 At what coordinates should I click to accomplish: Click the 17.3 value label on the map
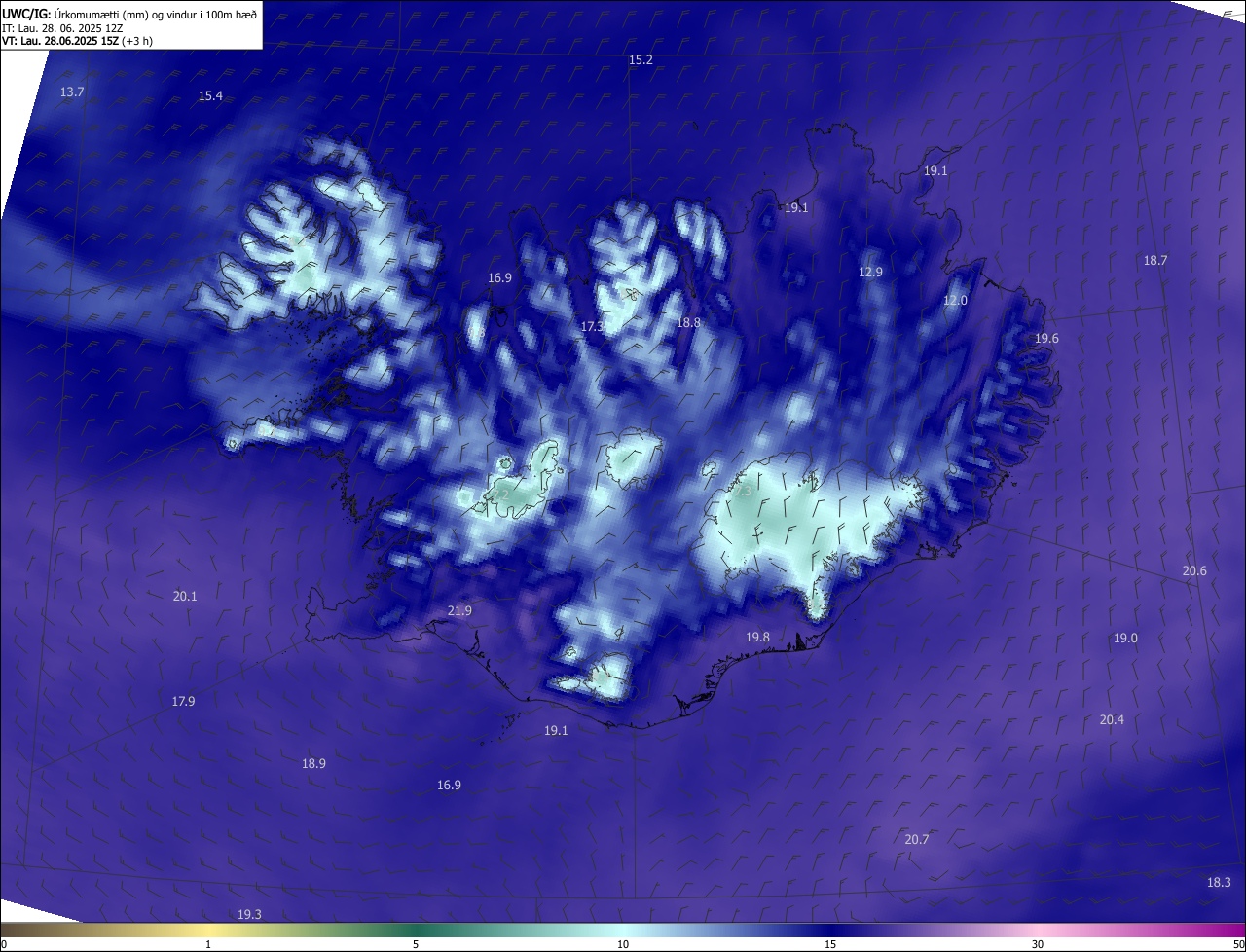592,327
